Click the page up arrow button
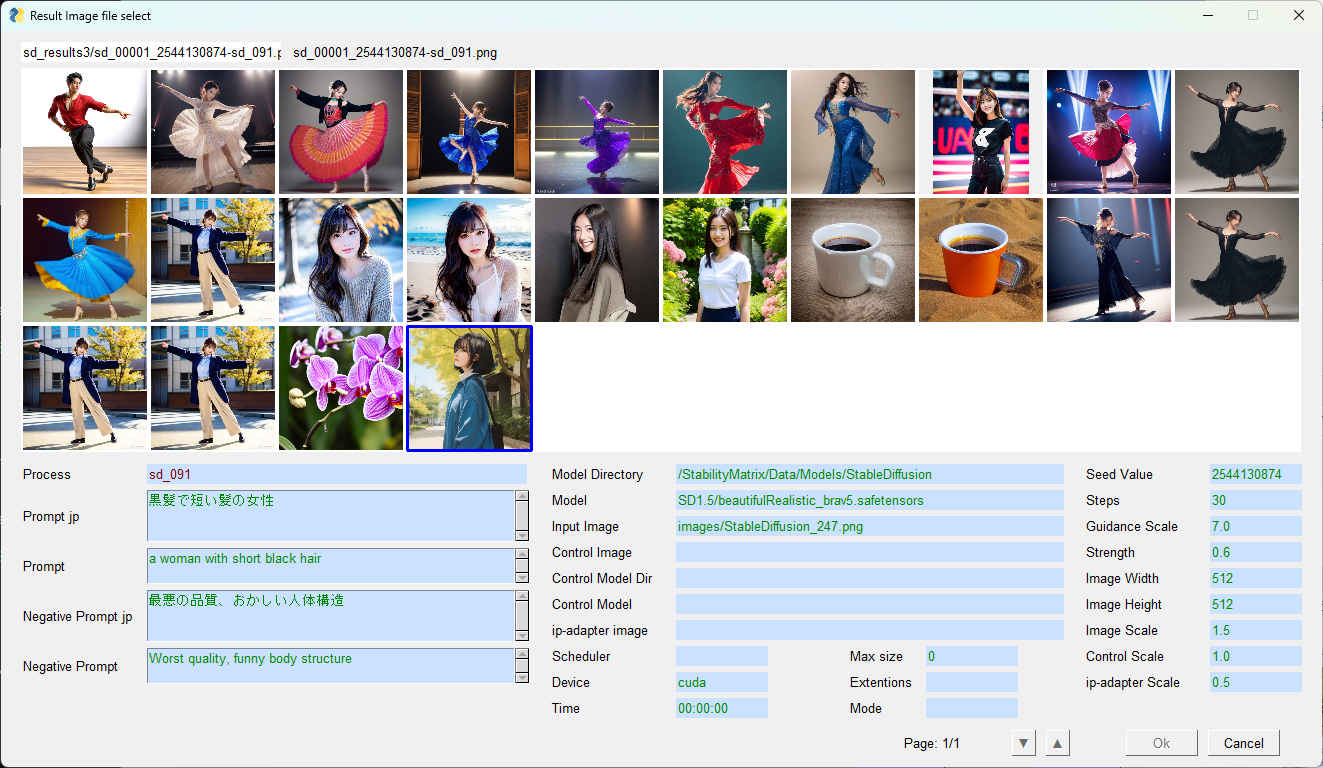 pos(1058,743)
